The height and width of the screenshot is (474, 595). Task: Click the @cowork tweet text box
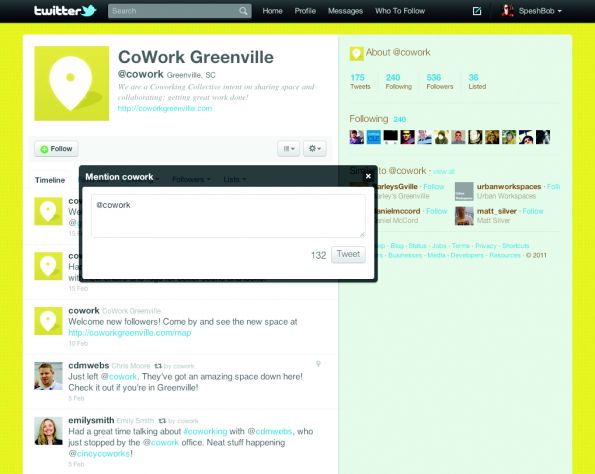pyautogui.click(x=228, y=216)
